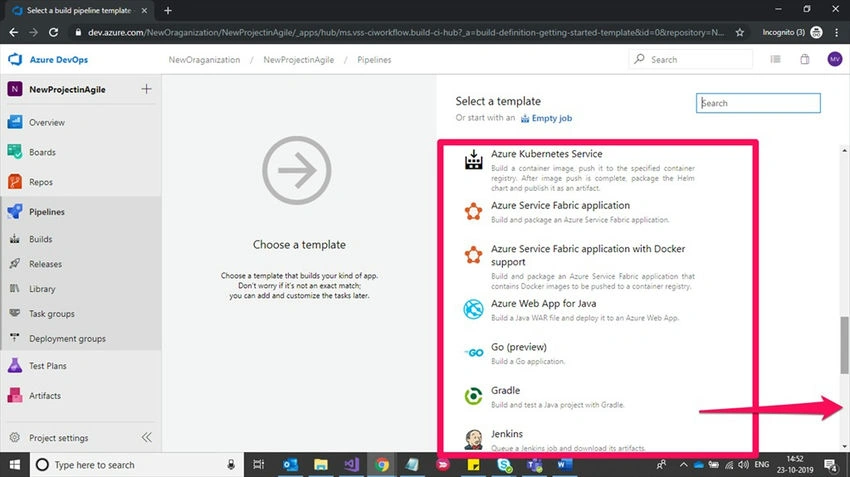Choose the Azure Kubernetes Service template title

click(546, 154)
